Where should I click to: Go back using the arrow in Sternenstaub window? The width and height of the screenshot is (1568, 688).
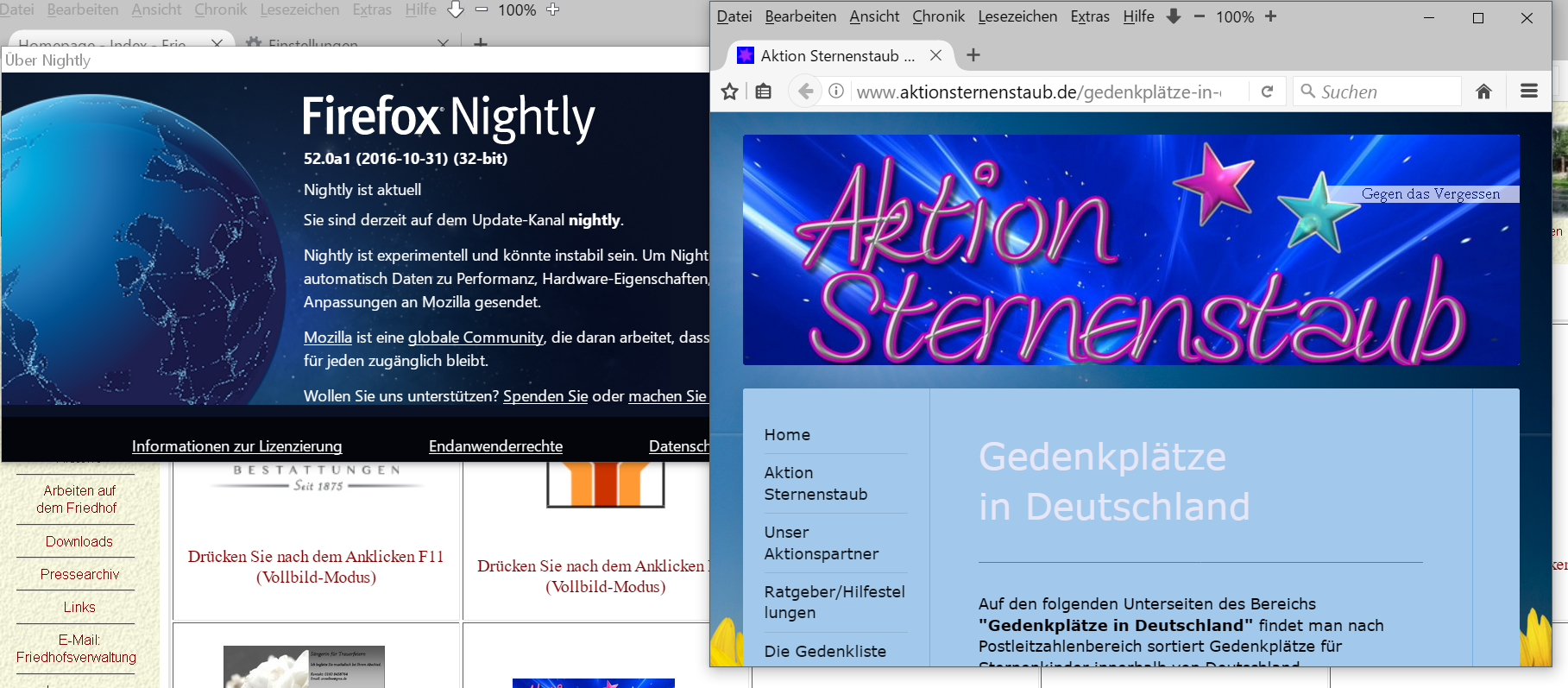pyautogui.click(x=805, y=92)
